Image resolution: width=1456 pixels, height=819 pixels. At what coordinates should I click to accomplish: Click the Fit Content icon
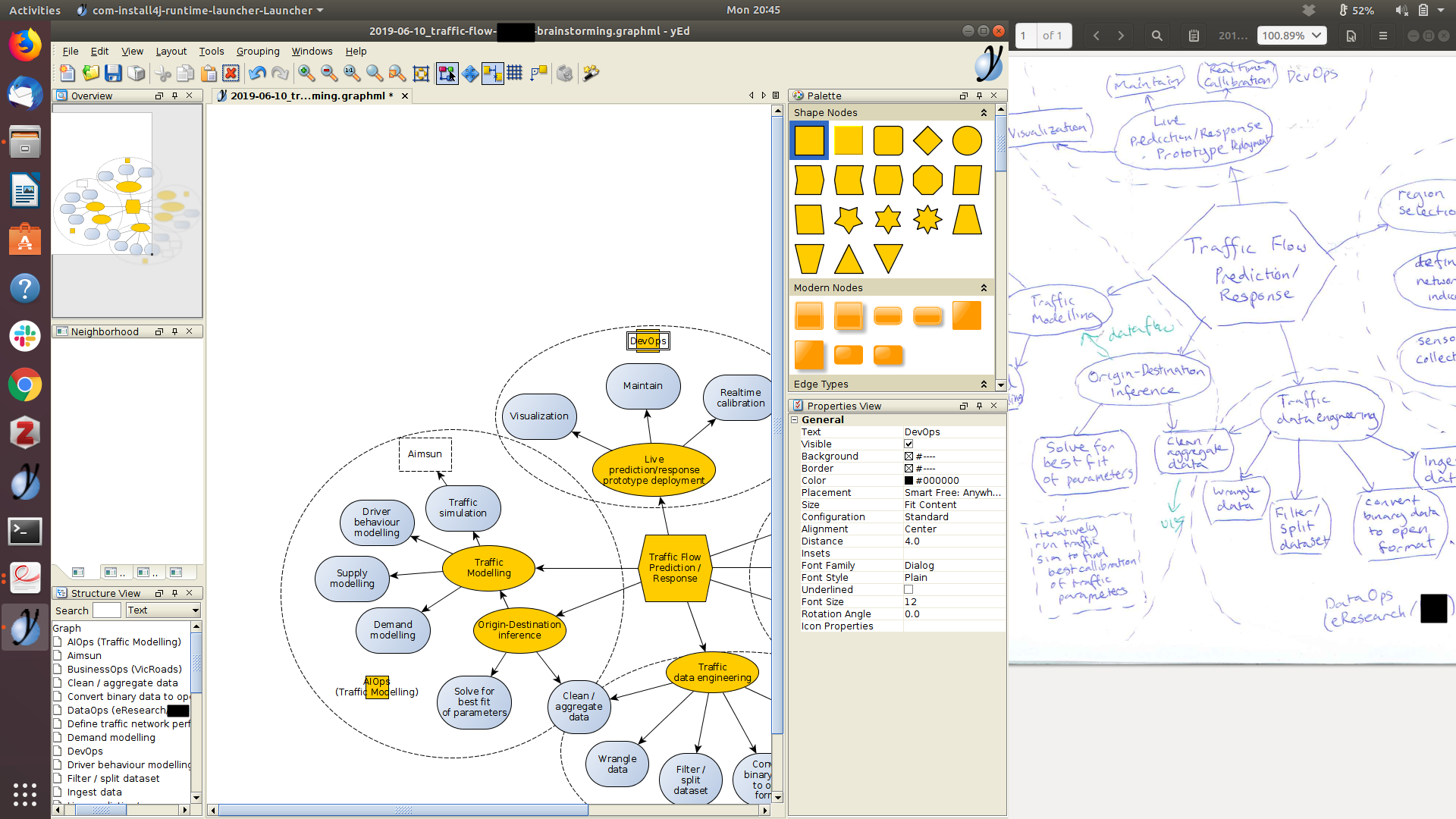[x=421, y=73]
